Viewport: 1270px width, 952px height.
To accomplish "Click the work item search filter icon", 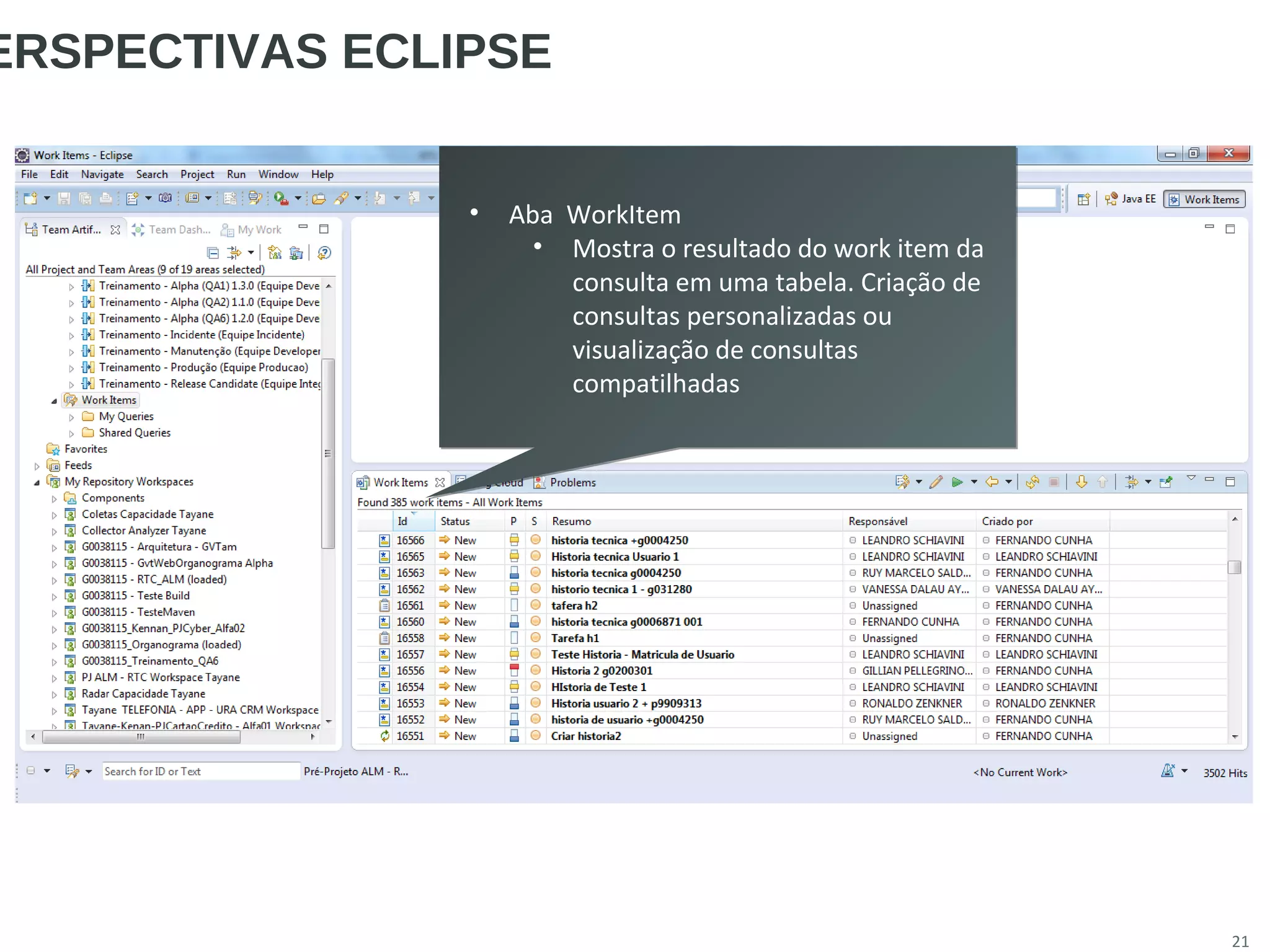I will tap(73, 772).
